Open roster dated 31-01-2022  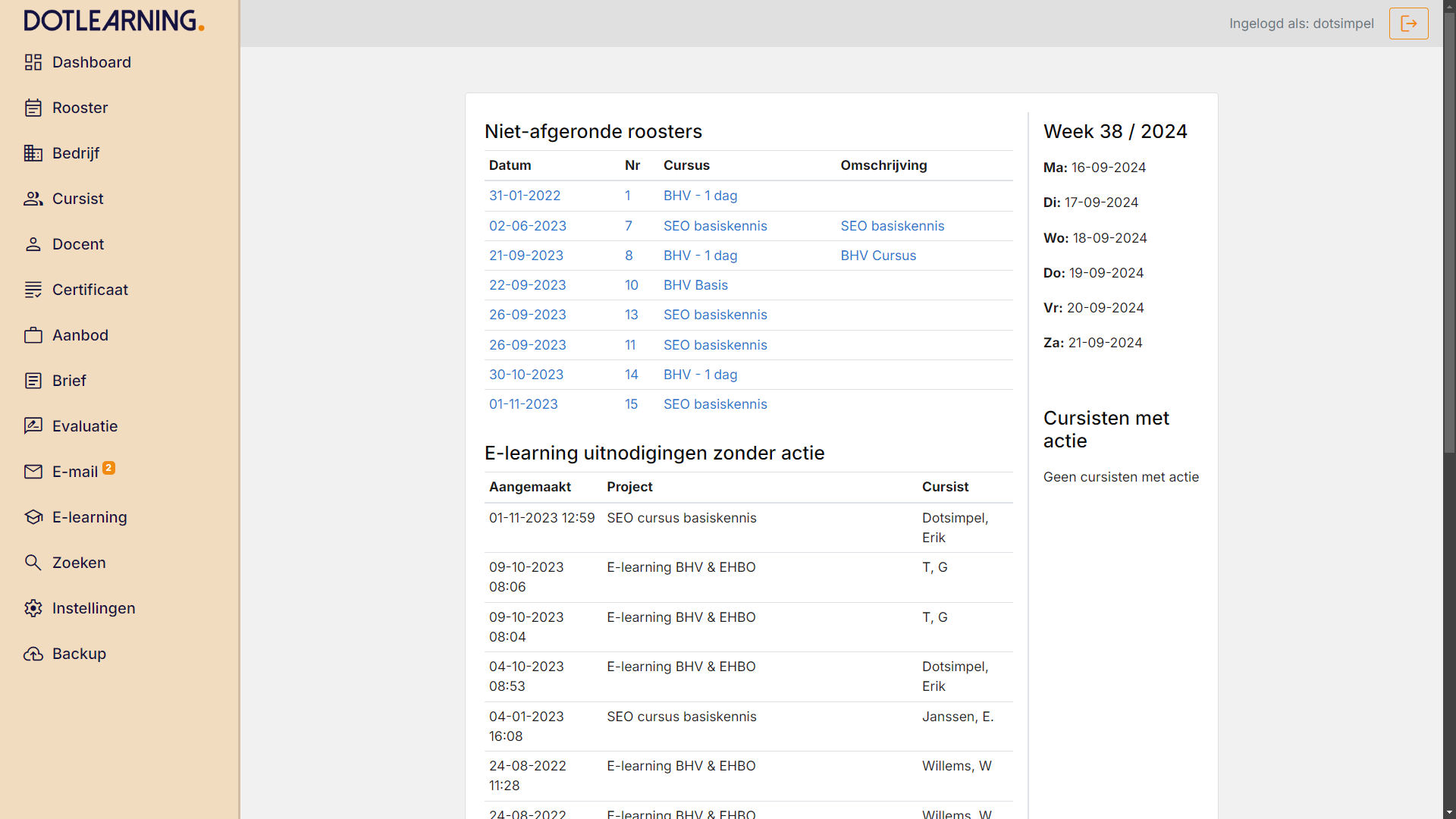(525, 196)
